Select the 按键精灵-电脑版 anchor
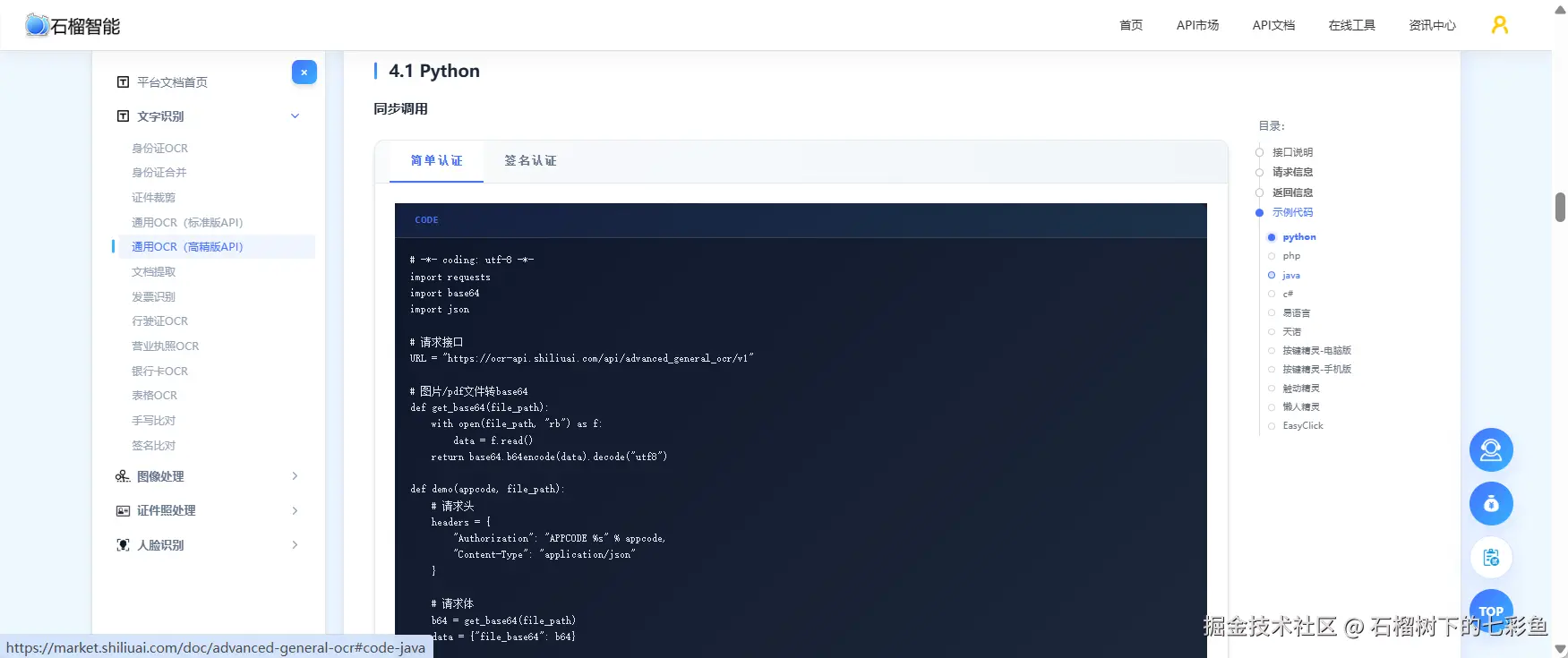 1316,351
